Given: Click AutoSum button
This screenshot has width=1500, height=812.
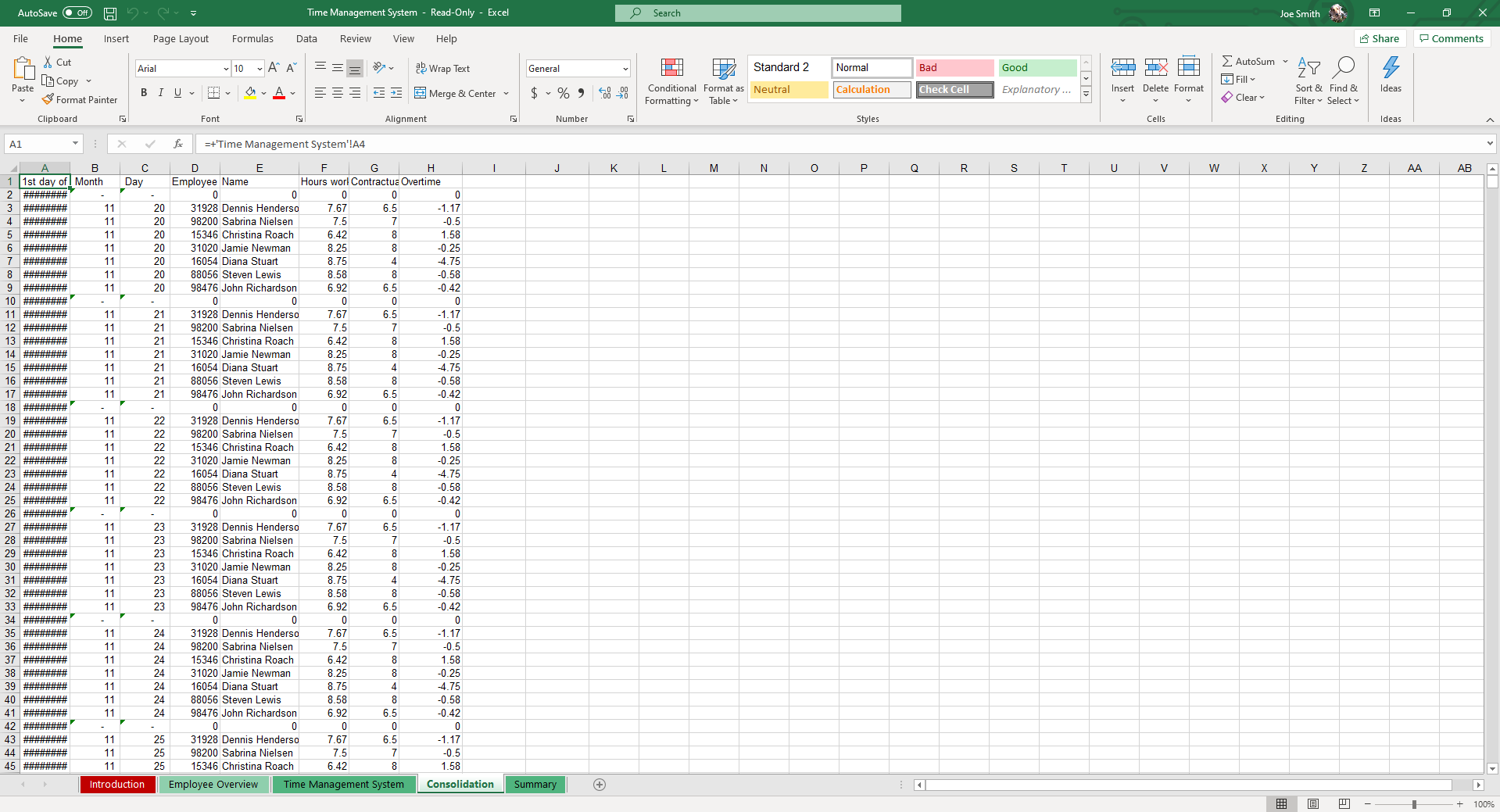Looking at the screenshot, I should [x=1248, y=62].
